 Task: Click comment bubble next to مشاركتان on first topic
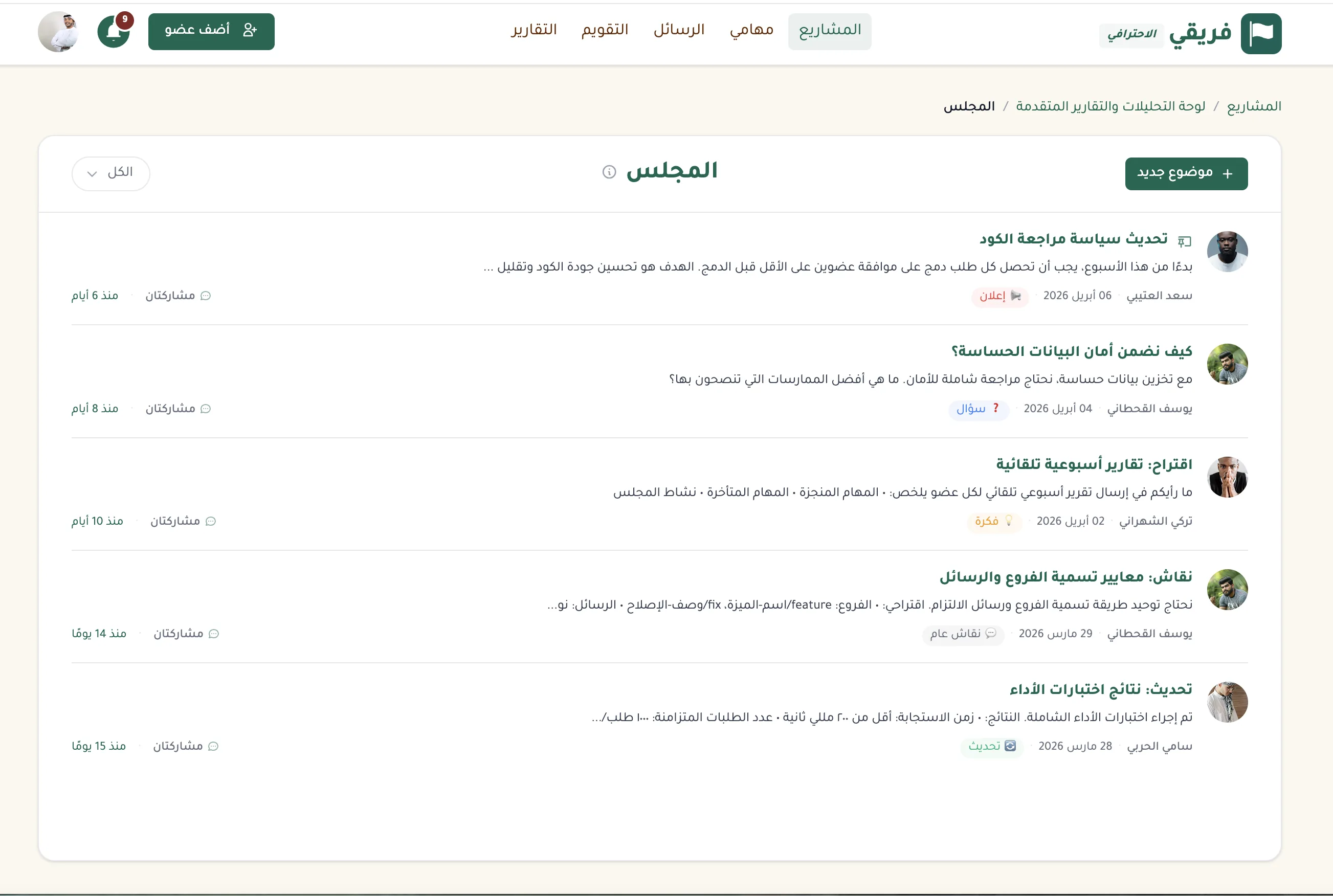206,296
